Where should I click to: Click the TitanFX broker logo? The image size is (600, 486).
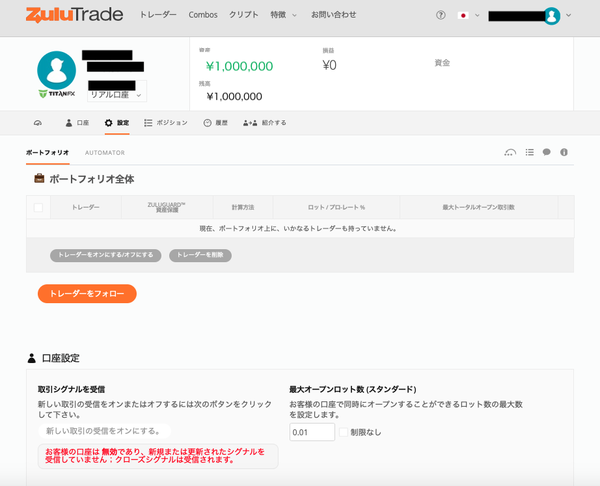57,94
